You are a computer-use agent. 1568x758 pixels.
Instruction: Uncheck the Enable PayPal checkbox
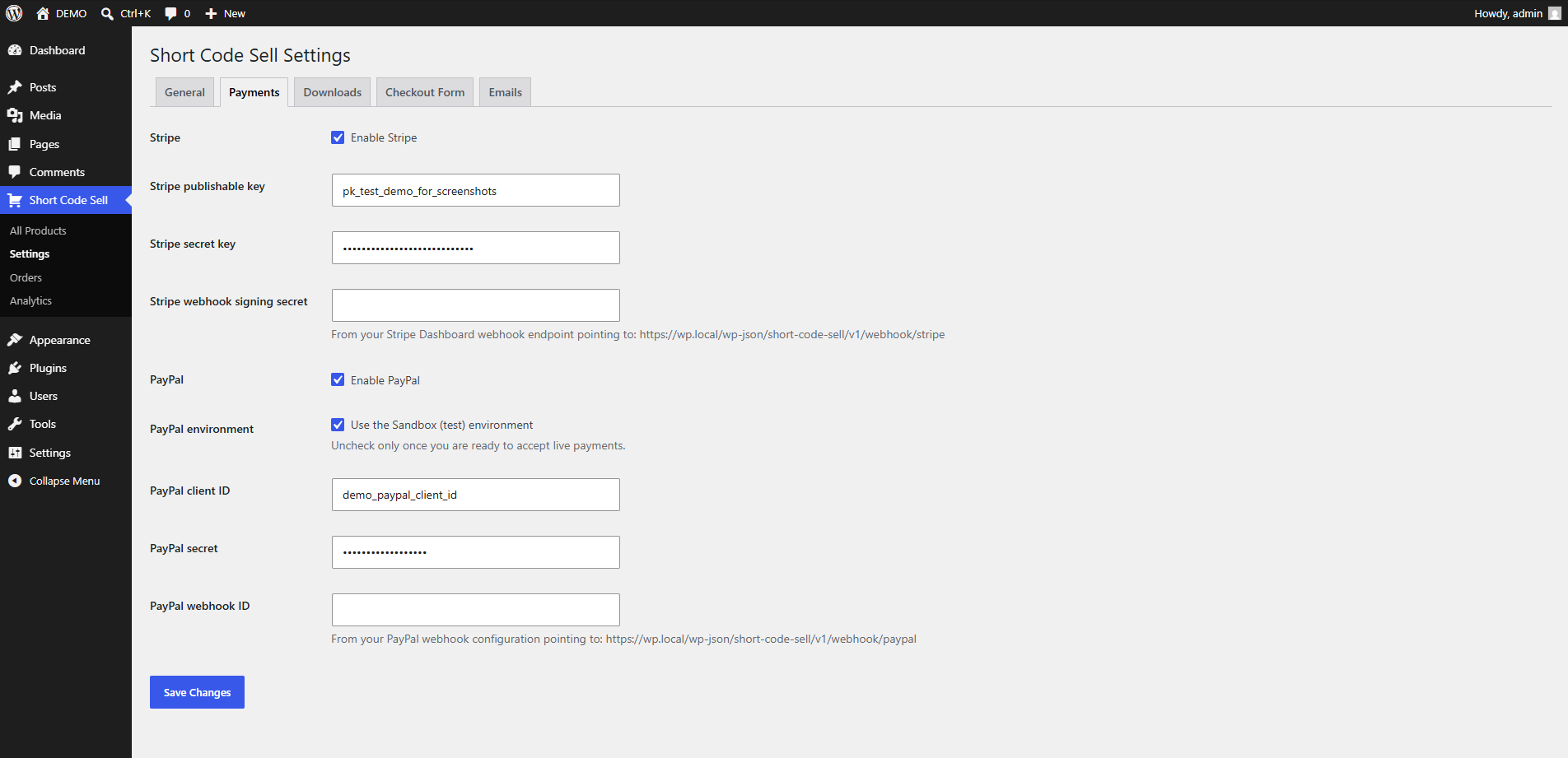point(338,379)
